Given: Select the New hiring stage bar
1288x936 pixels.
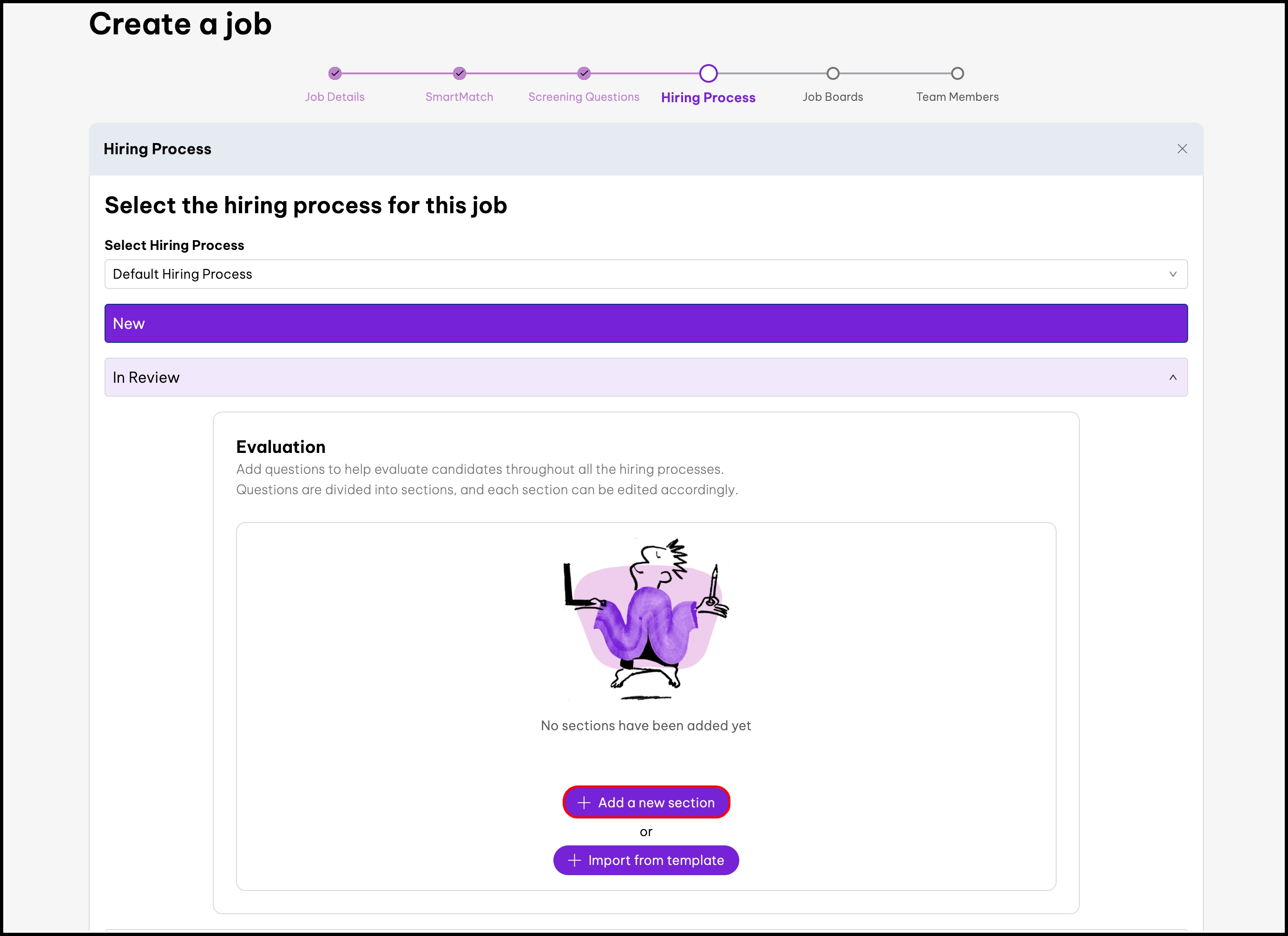Looking at the screenshot, I should click(646, 324).
